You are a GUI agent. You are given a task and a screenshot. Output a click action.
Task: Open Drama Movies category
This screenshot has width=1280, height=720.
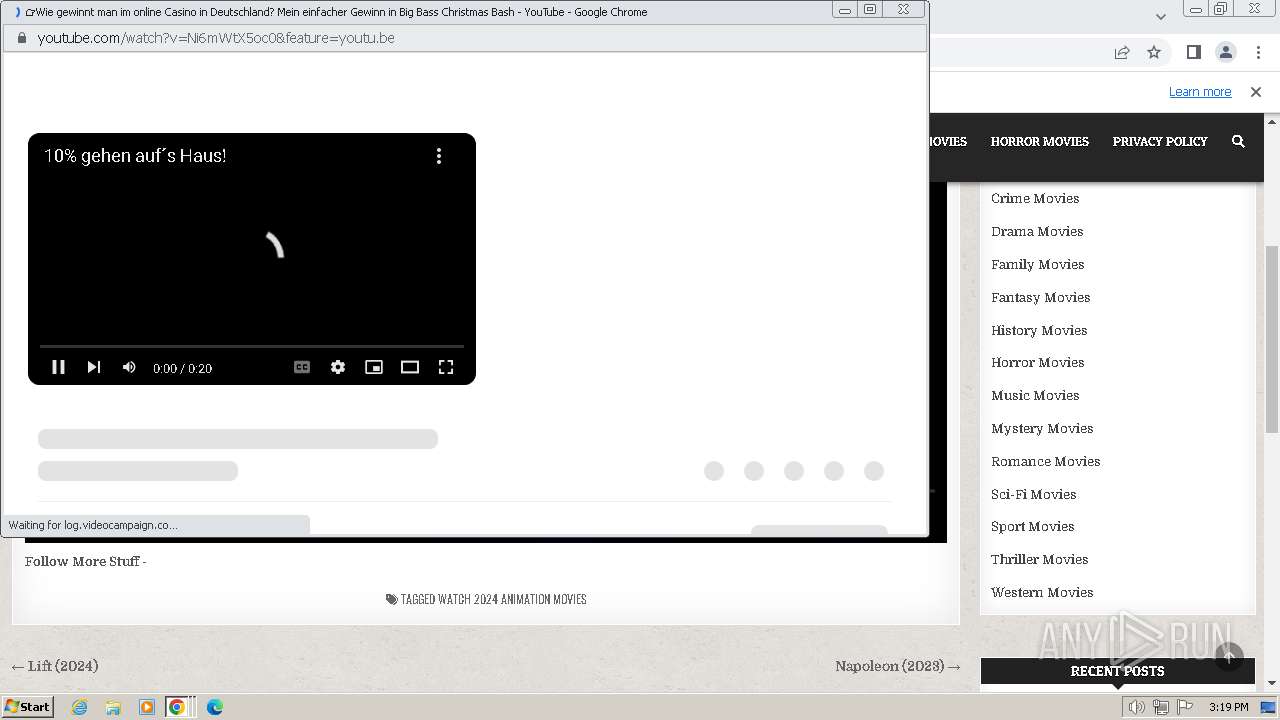coord(1037,231)
